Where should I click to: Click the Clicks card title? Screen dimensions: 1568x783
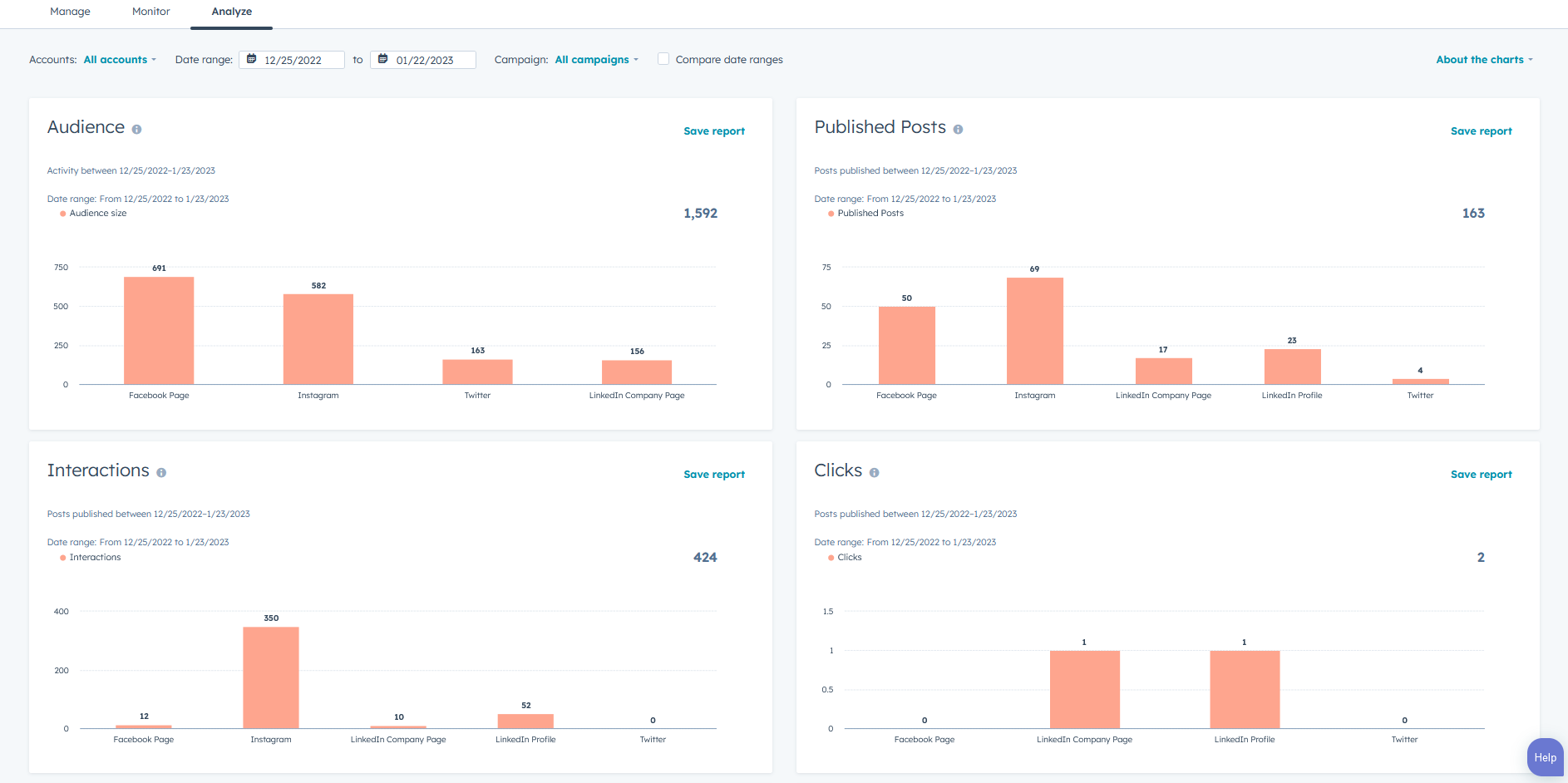[x=838, y=470]
